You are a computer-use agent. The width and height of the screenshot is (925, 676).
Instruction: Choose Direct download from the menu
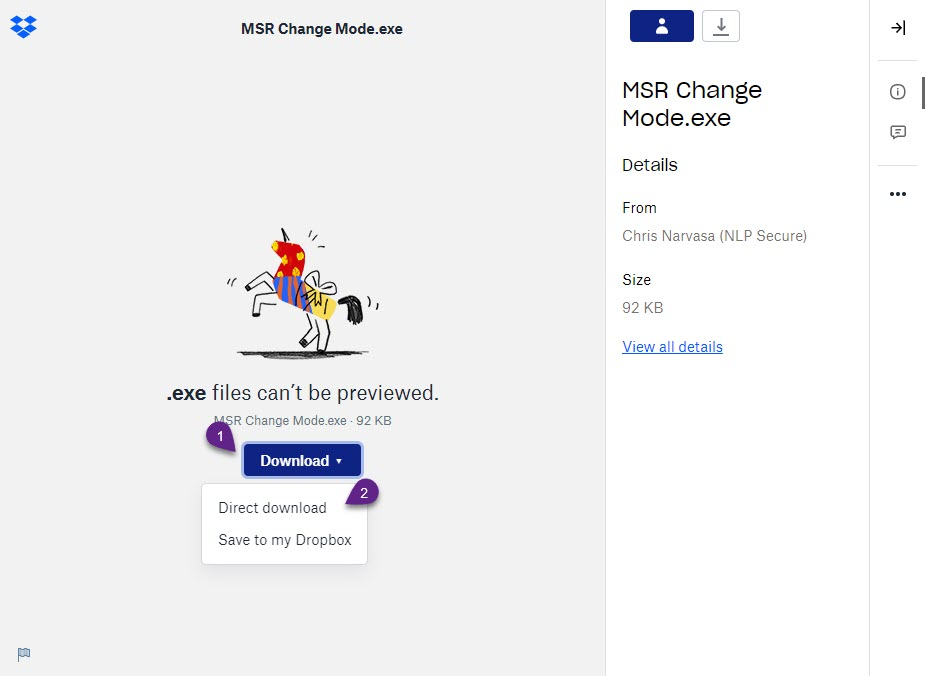(x=272, y=508)
